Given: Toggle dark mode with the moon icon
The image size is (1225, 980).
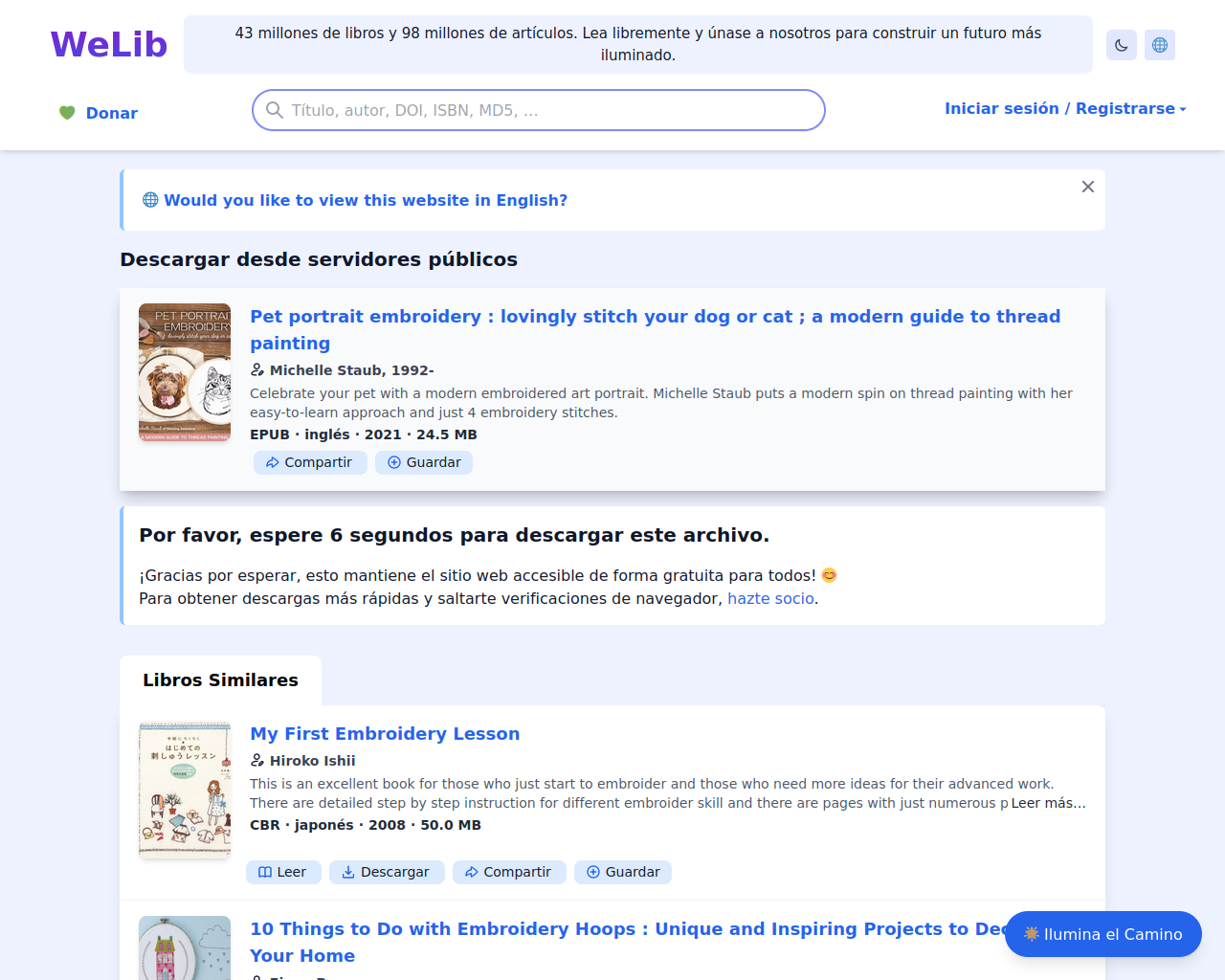Looking at the screenshot, I should pyautogui.click(x=1122, y=45).
